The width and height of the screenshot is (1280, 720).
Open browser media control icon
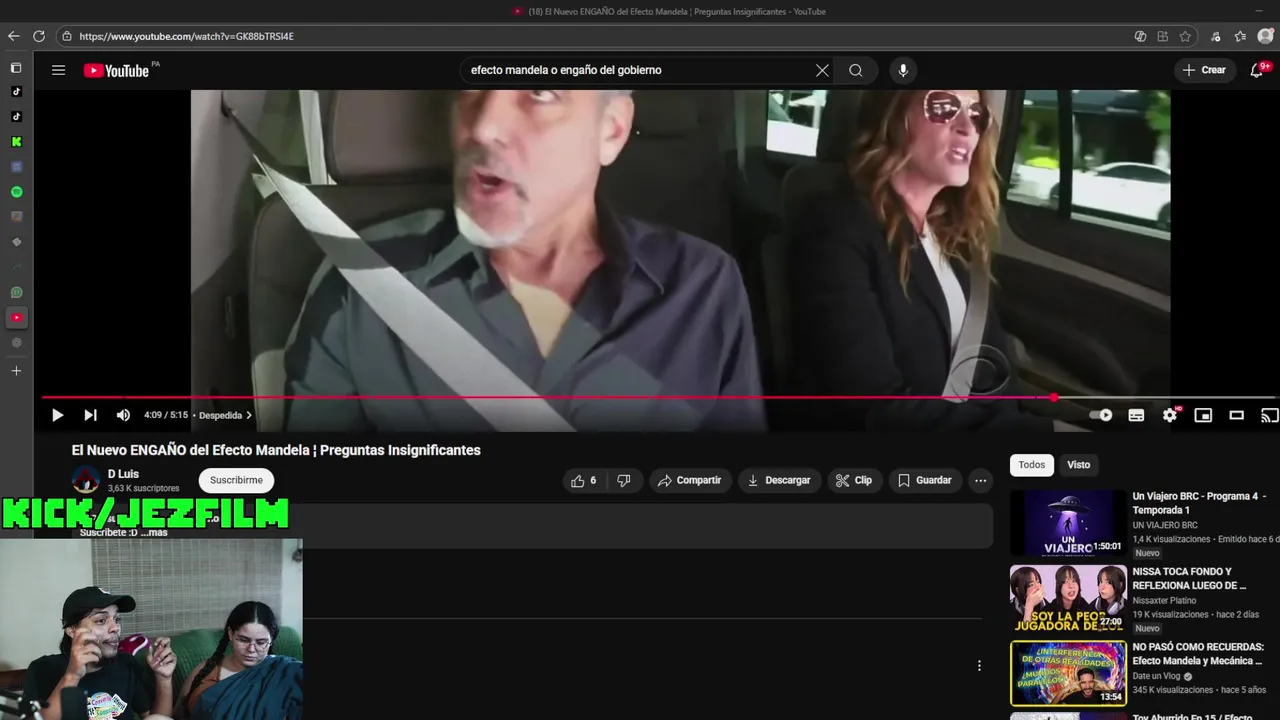click(1215, 36)
